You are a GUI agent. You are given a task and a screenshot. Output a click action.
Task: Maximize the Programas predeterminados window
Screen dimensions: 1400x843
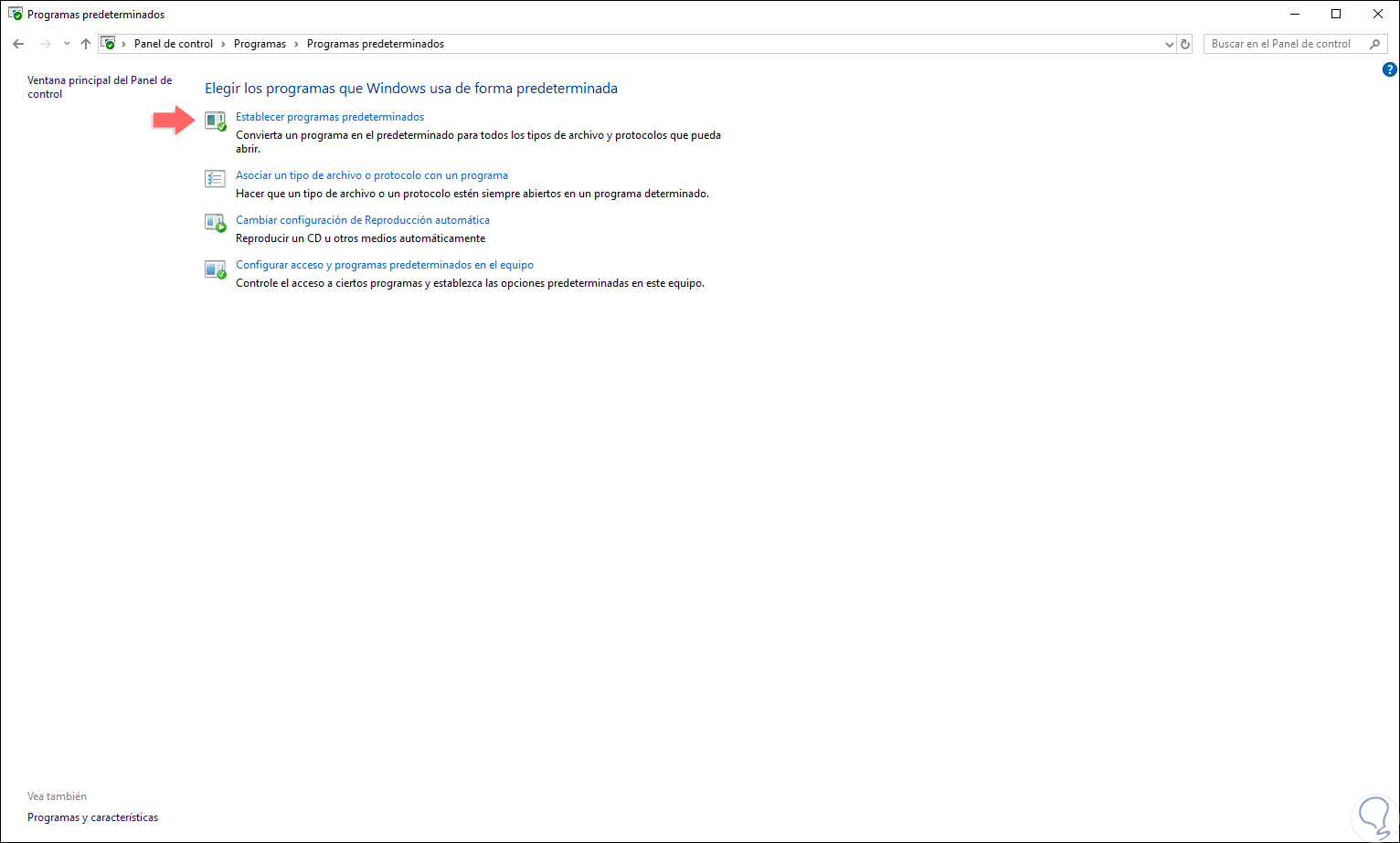tap(1336, 14)
